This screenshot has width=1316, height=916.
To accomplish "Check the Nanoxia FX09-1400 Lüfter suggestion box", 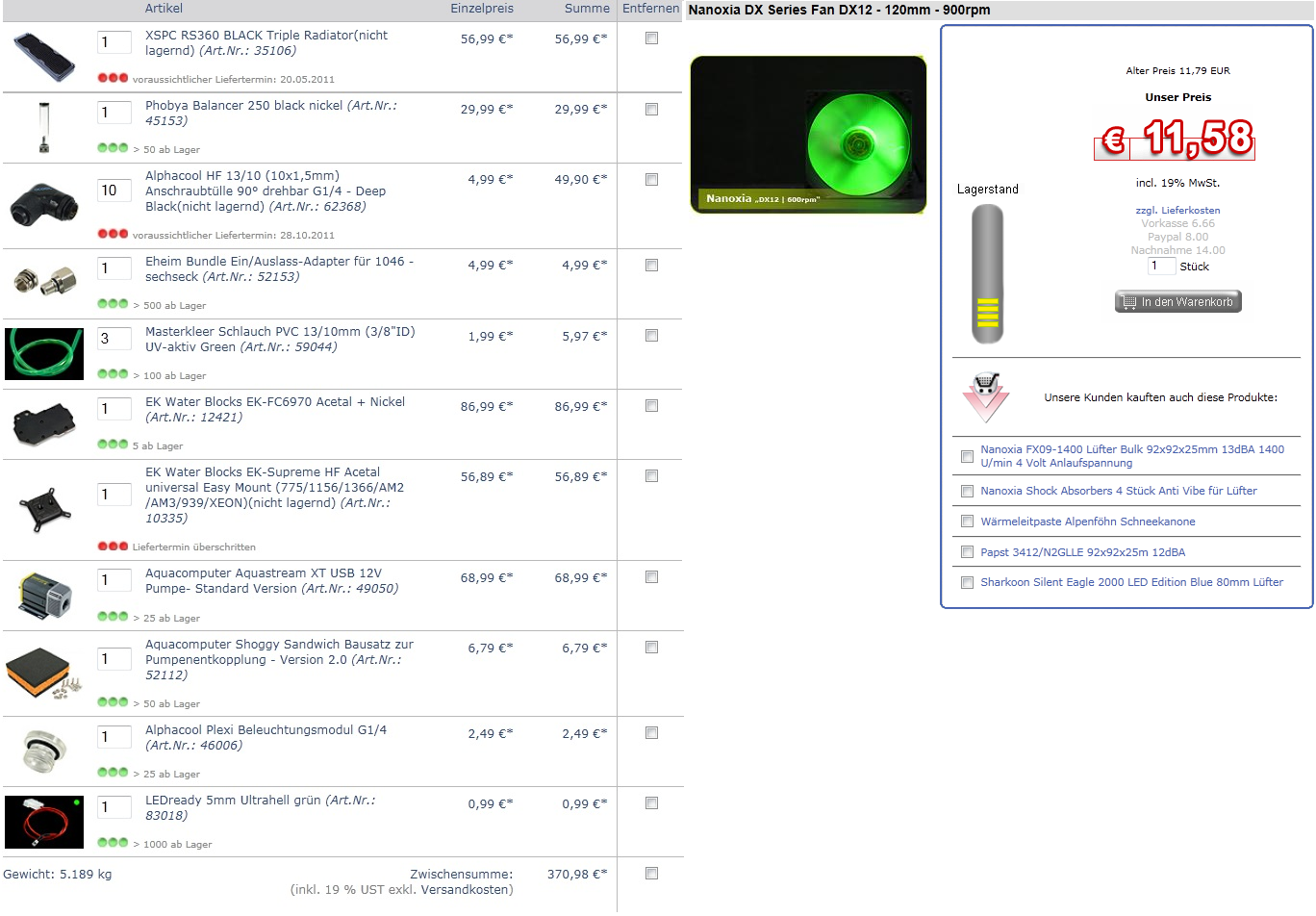I will (967, 456).
